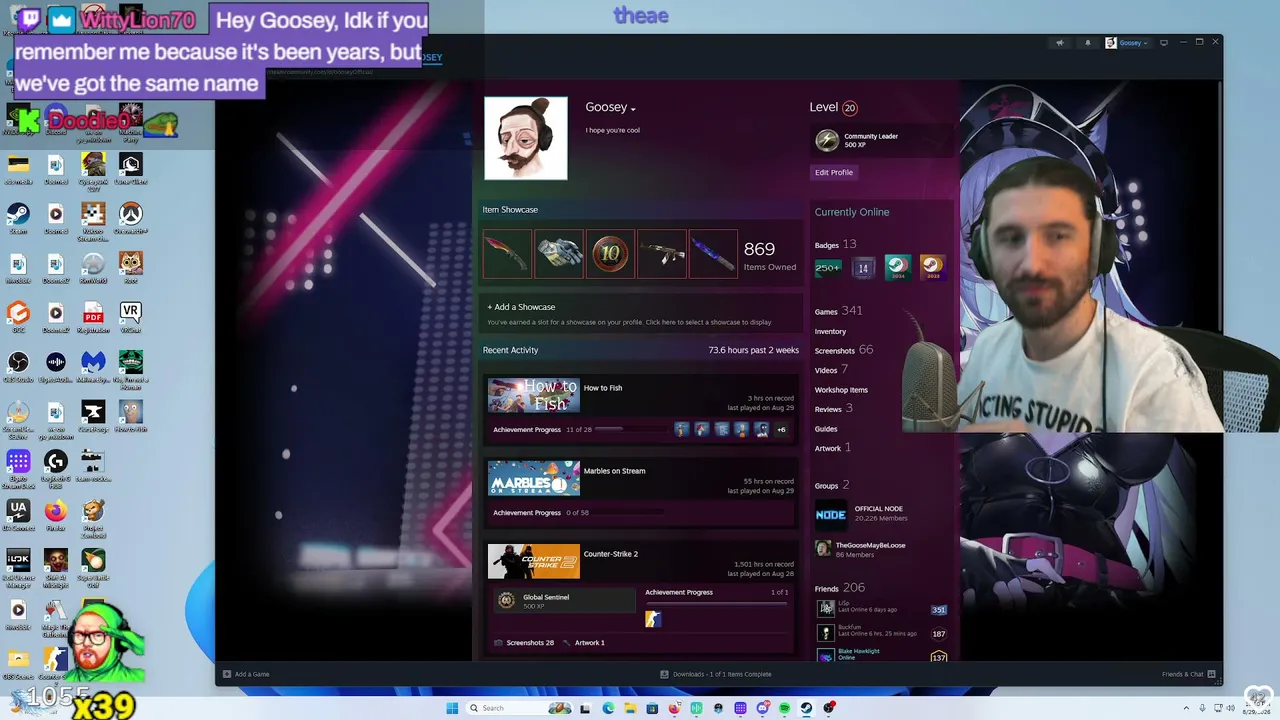The image size is (1280, 720).
Task: Click the Goosey profile avatar picture
Action: coord(526,138)
